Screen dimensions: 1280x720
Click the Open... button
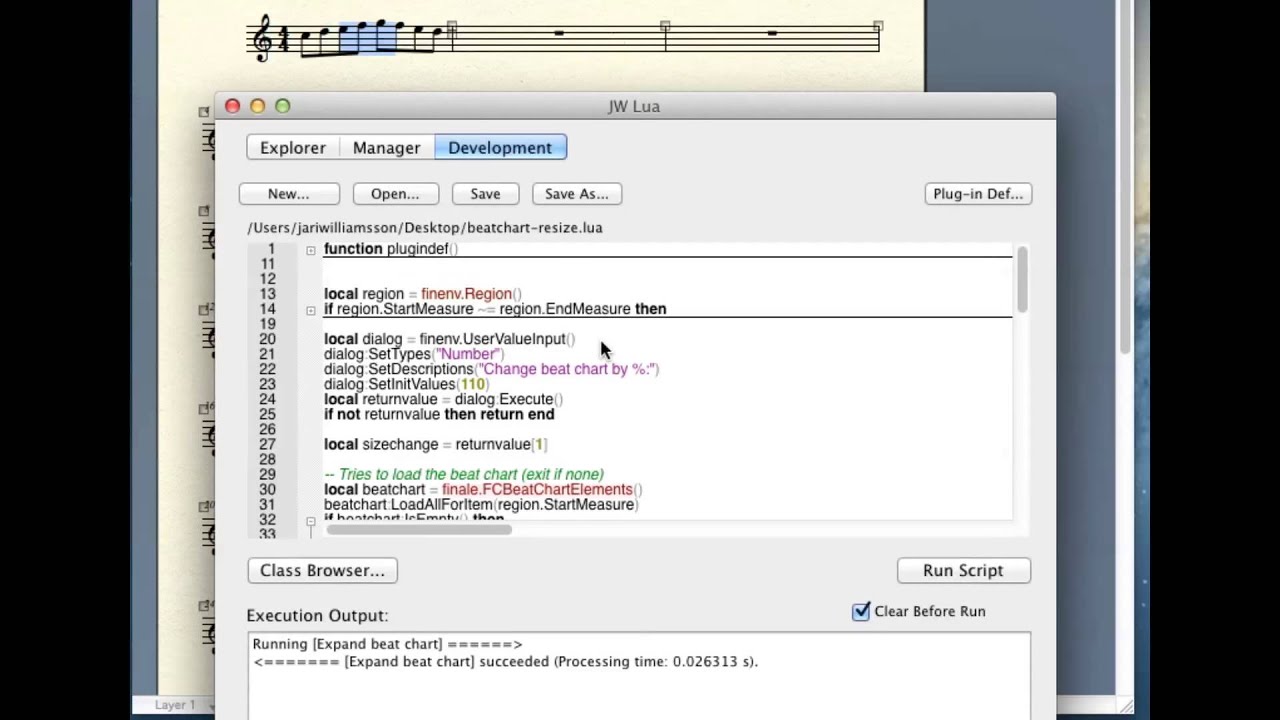pos(395,194)
